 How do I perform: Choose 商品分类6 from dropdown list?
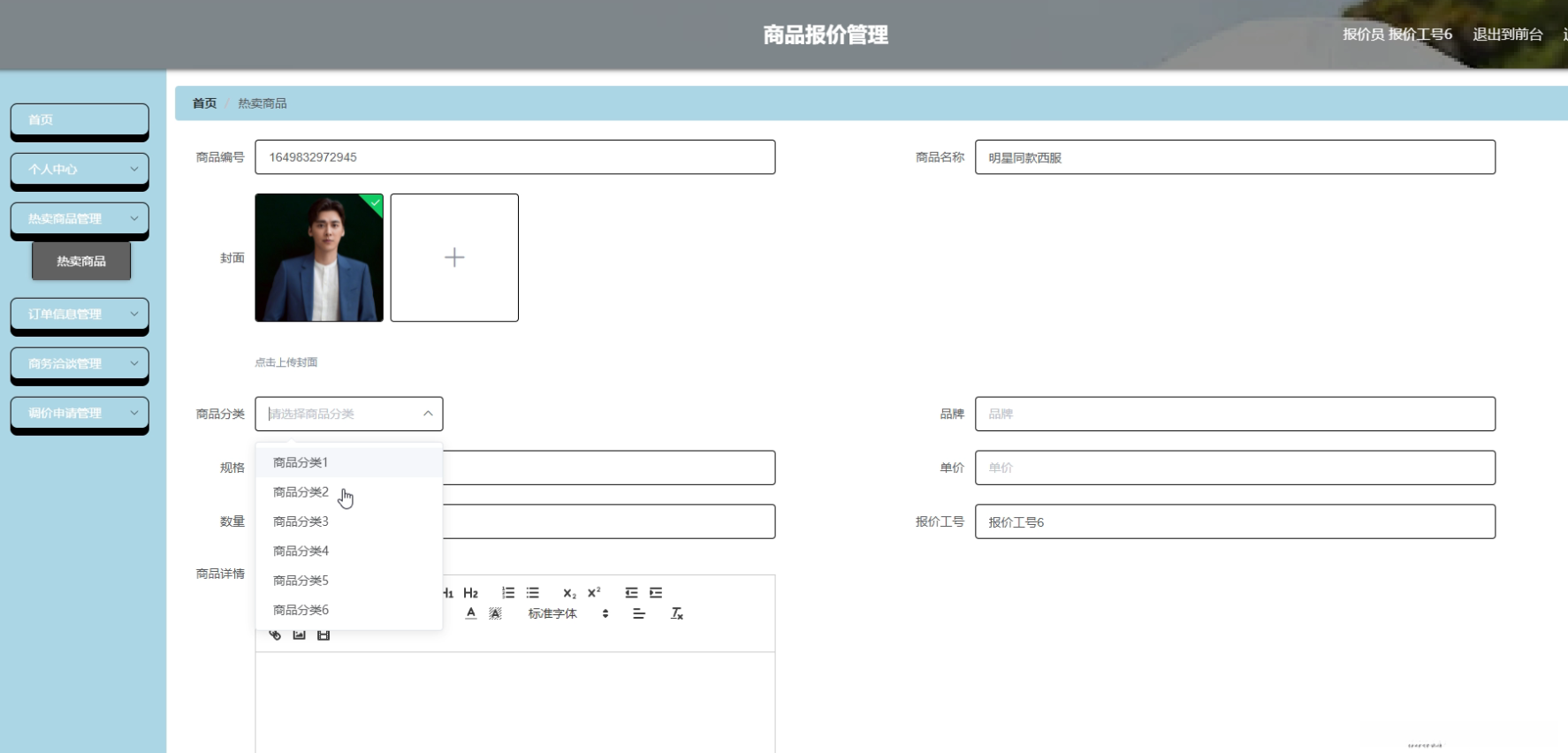(349, 610)
